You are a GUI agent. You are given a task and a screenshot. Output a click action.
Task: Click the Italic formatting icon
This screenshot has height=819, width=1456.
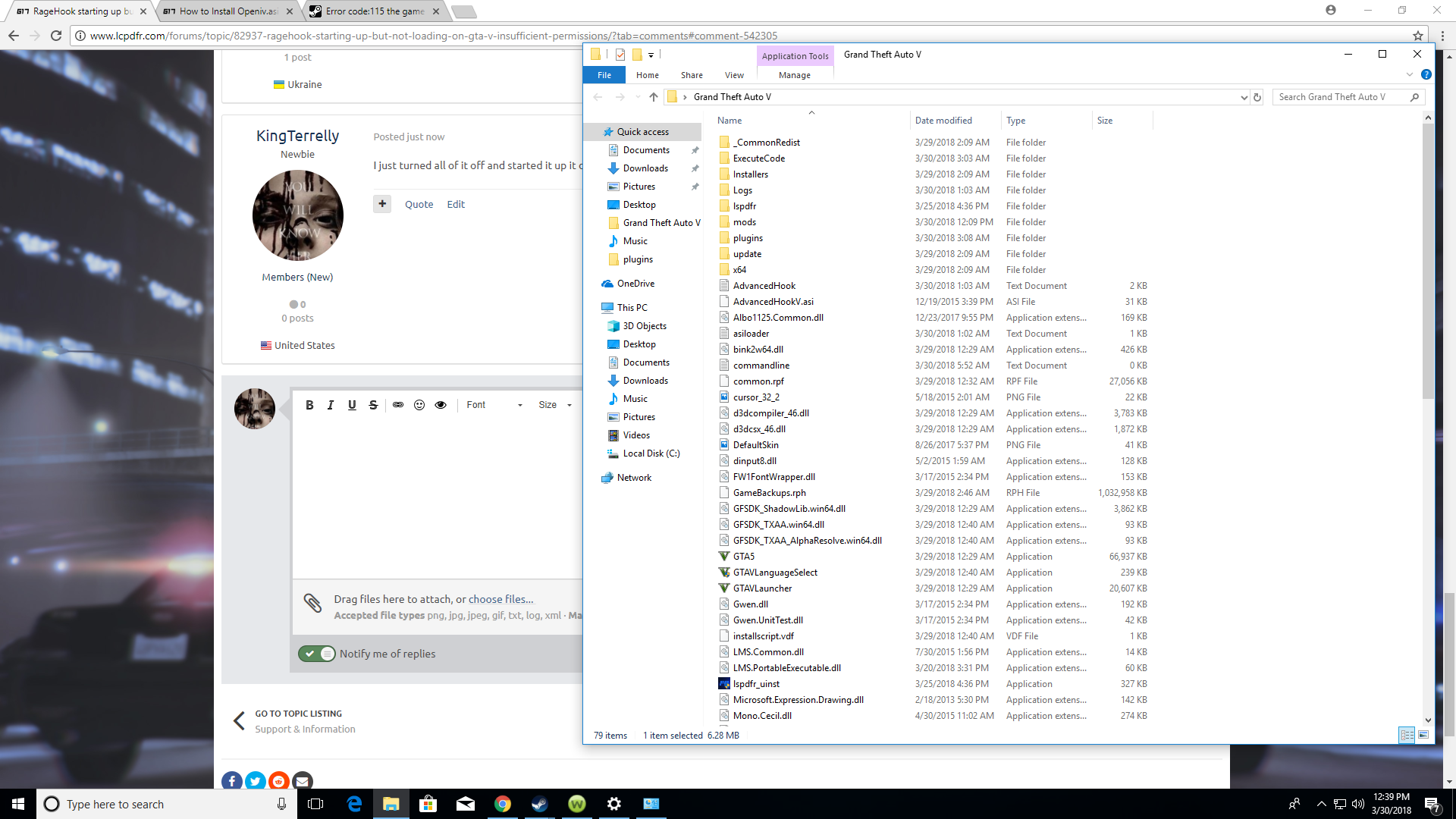[x=331, y=405]
